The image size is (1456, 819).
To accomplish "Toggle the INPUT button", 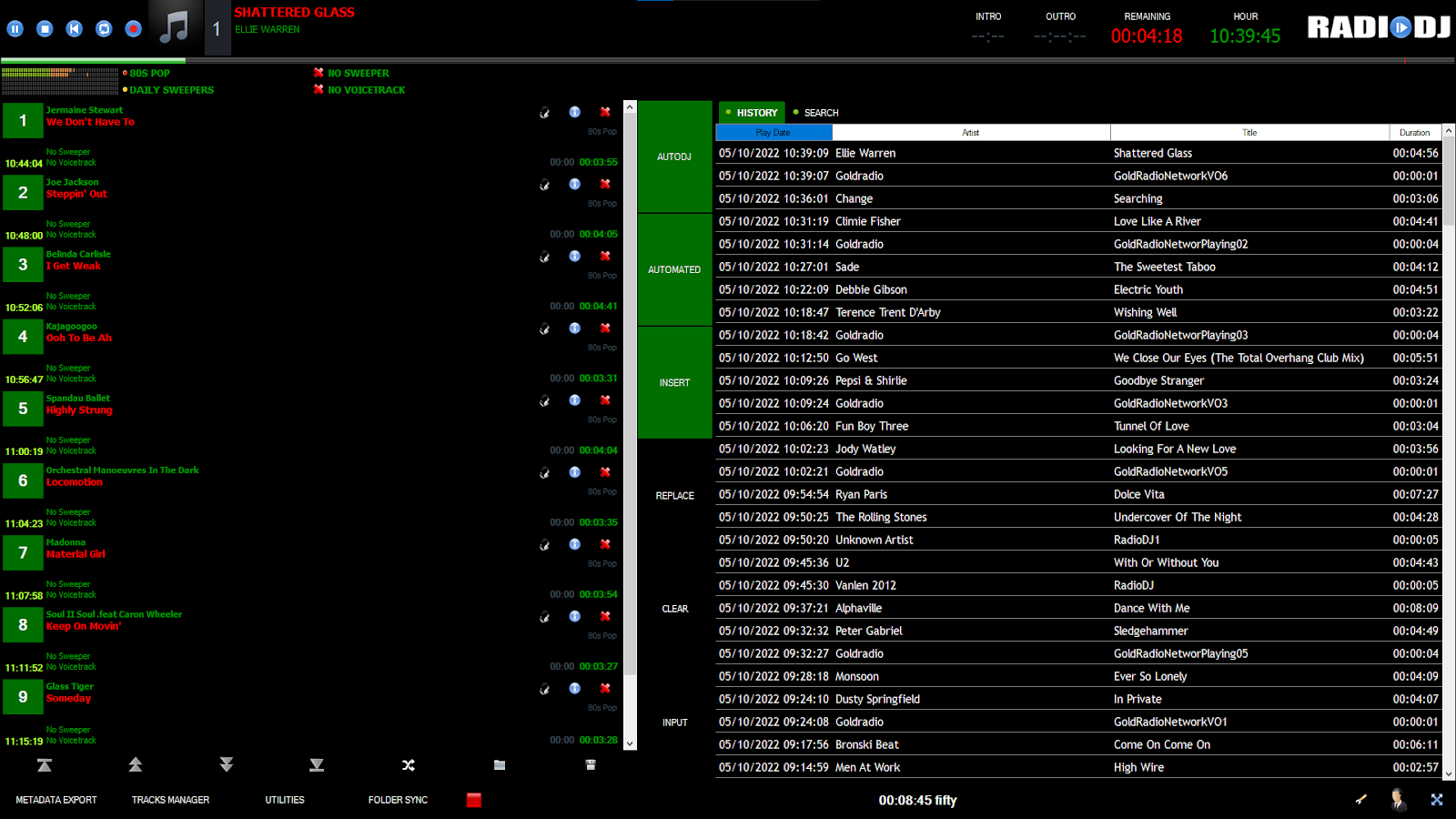I will (x=674, y=723).
